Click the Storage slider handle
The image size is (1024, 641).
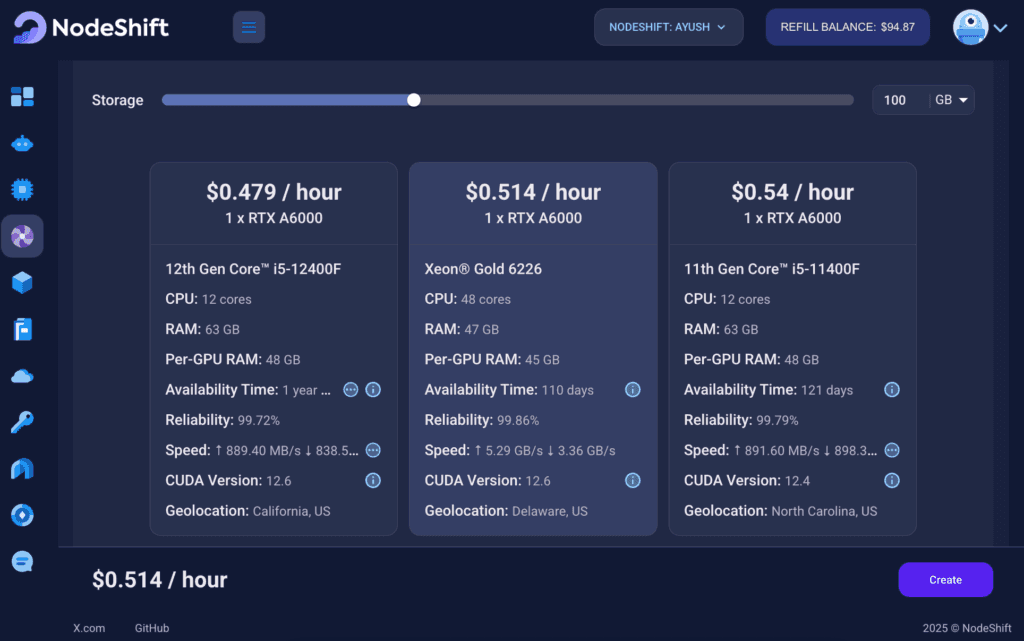point(413,100)
